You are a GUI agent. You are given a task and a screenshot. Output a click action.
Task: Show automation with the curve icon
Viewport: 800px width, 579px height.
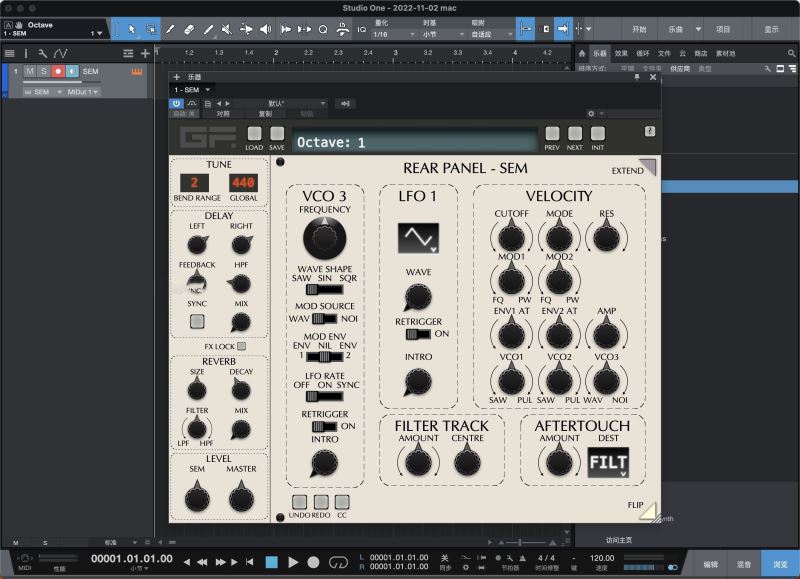click(61, 53)
